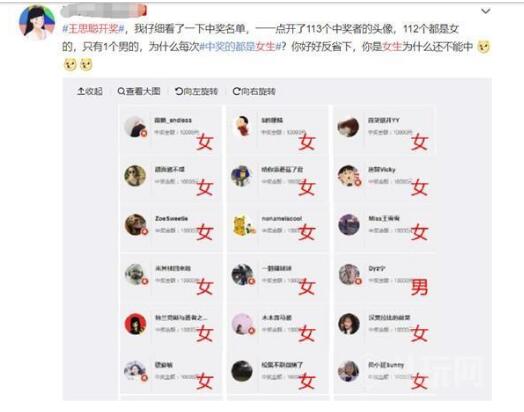
Task: Click the poster's blurred username
Action: [104, 10]
